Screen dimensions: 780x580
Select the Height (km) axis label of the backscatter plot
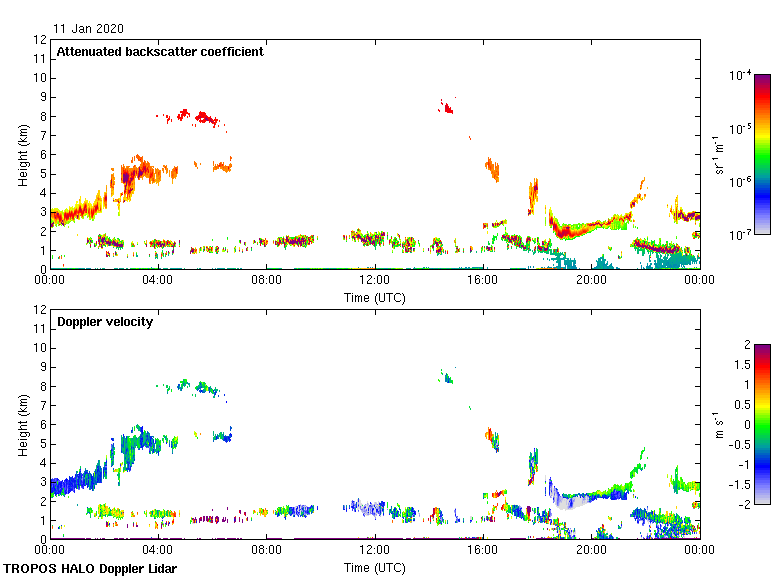(22, 155)
